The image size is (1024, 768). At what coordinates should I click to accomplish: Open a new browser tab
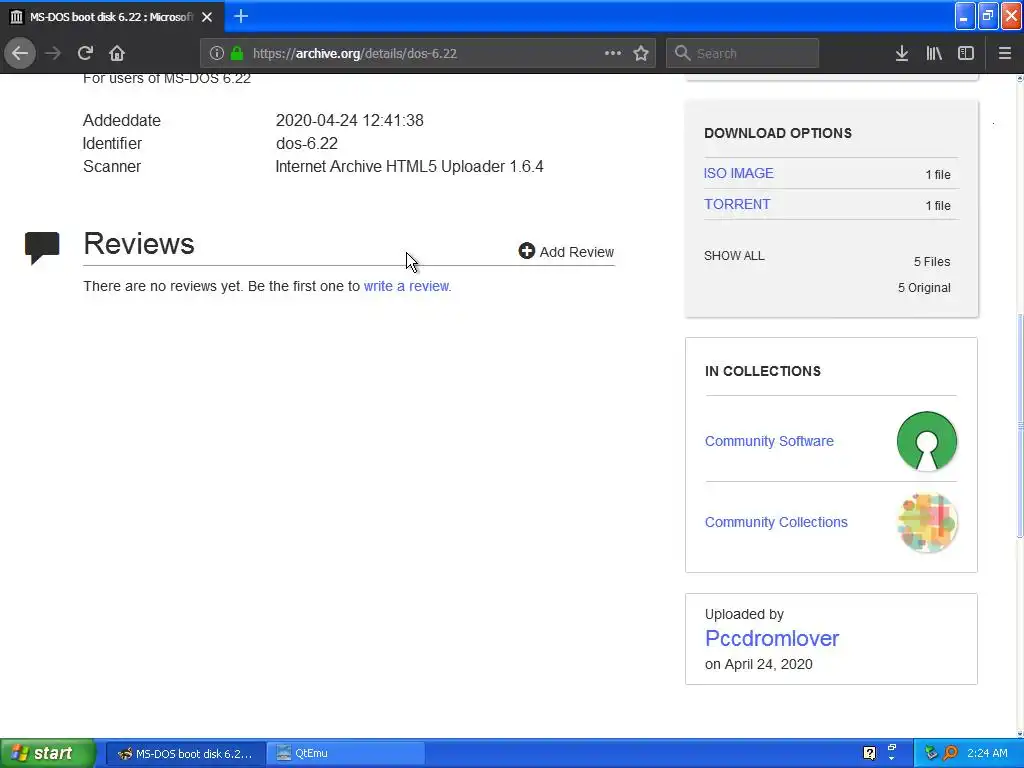coord(241,16)
